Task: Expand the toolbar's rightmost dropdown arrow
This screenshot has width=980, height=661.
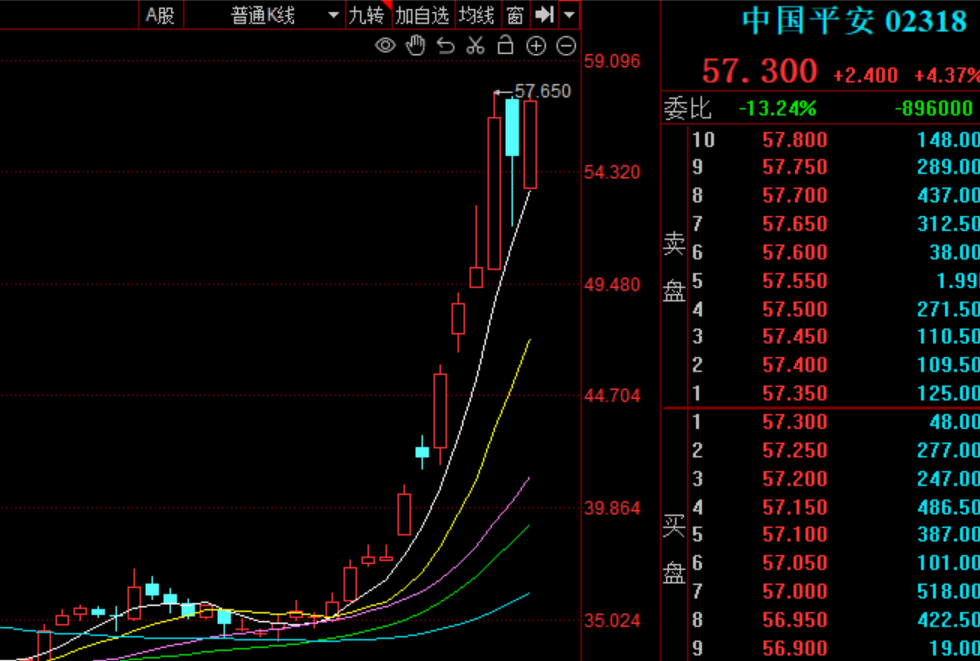Action: tap(569, 15)
